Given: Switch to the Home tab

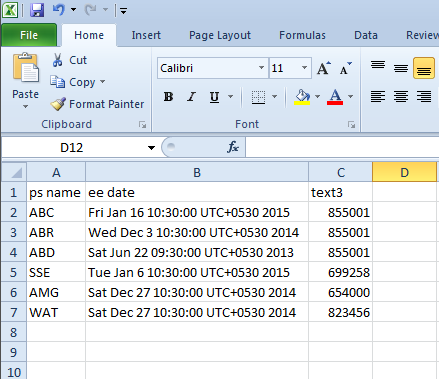Looking at the screenshot, I should click(89, 35).
